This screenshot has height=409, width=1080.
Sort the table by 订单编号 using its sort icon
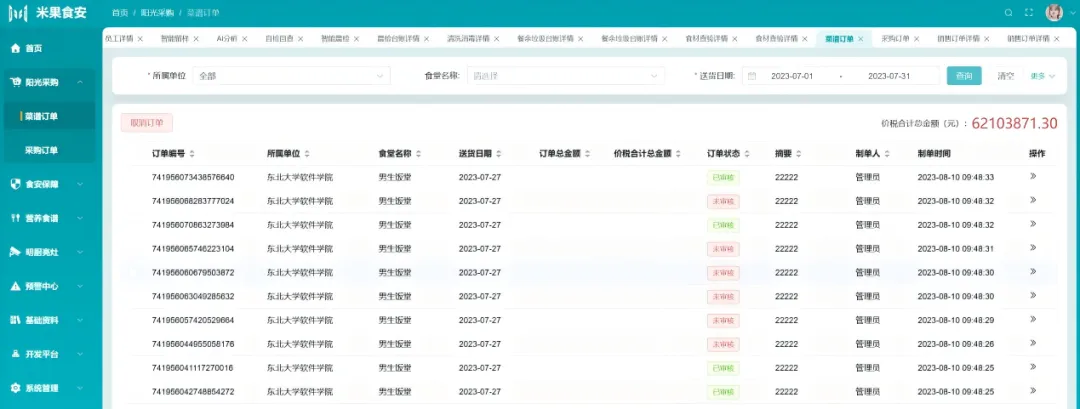coord(192,154)
